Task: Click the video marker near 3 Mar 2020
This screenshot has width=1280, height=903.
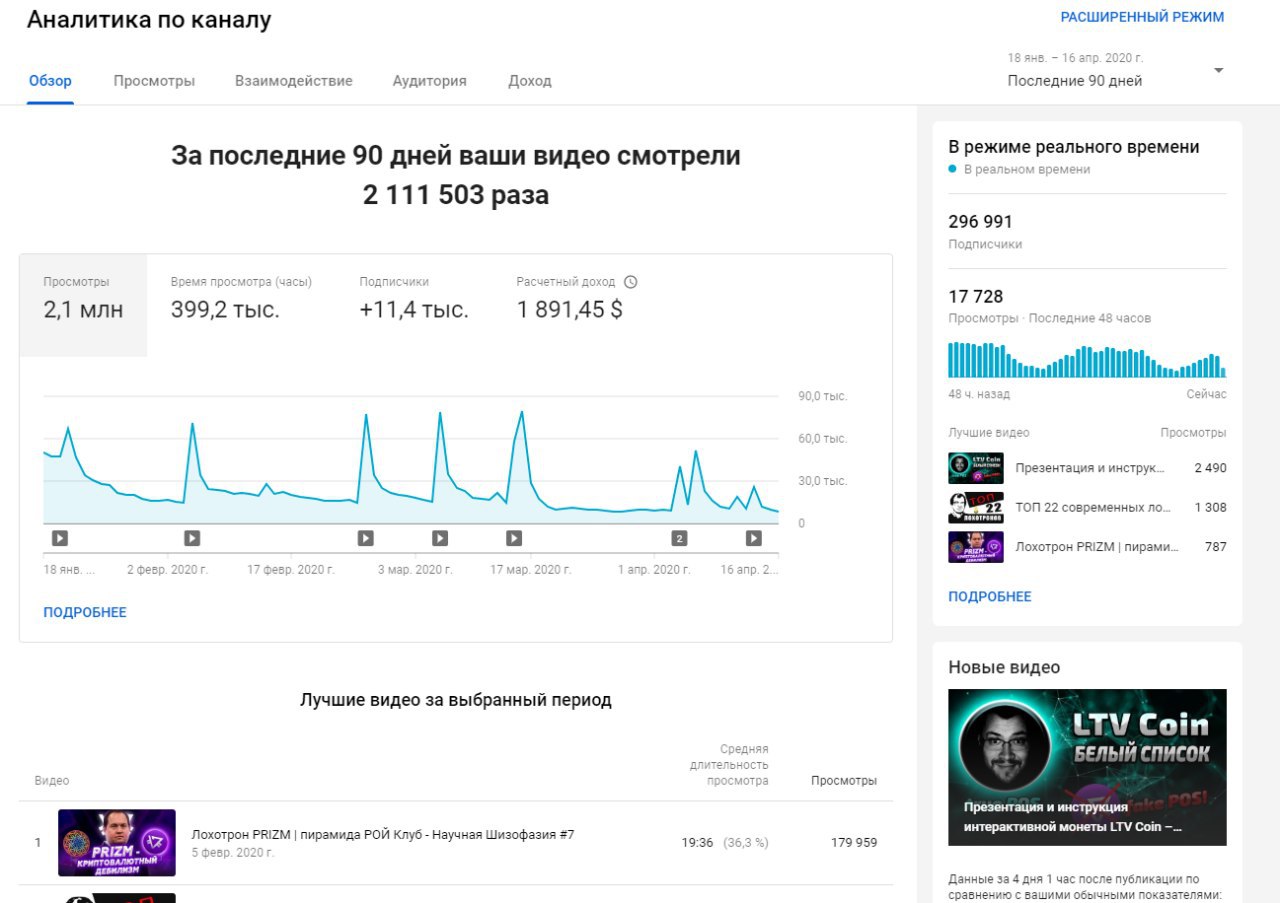Action: (x=366, y=538)
